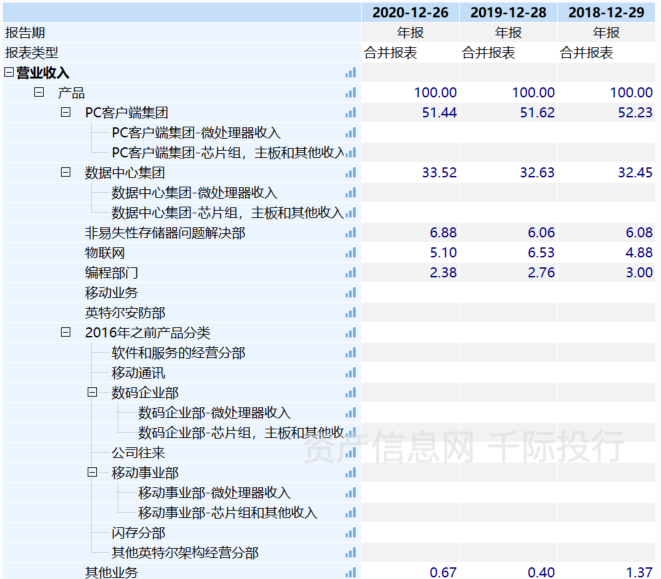Click chart icon in 其他业务 row
The height and width of the screenshot is (579, 661).
click(x=350, y=572)
